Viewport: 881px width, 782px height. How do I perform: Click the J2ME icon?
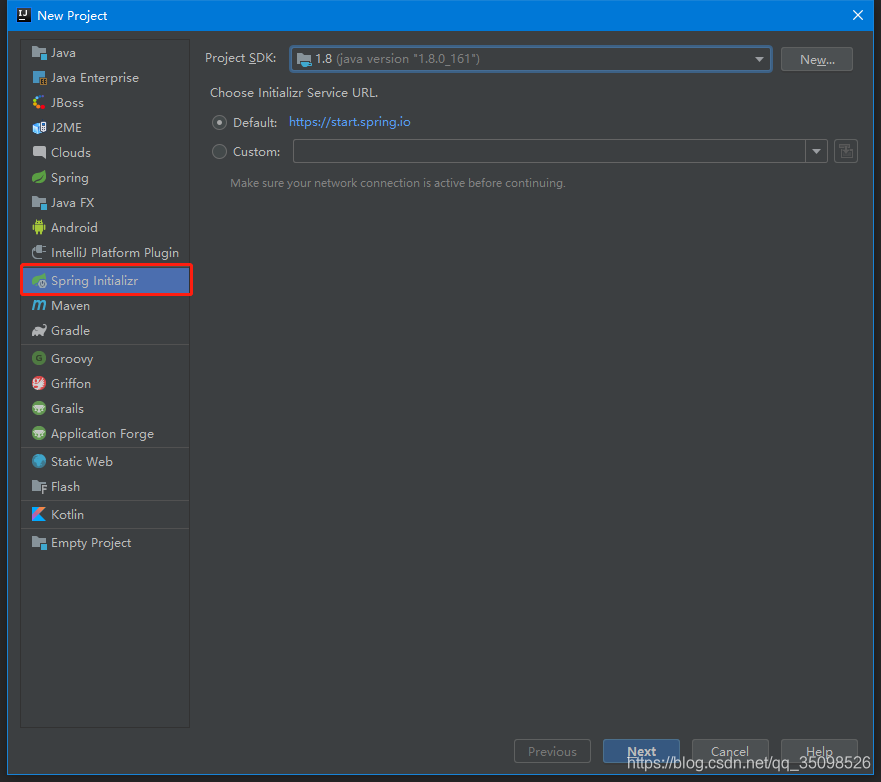point(39,128)
